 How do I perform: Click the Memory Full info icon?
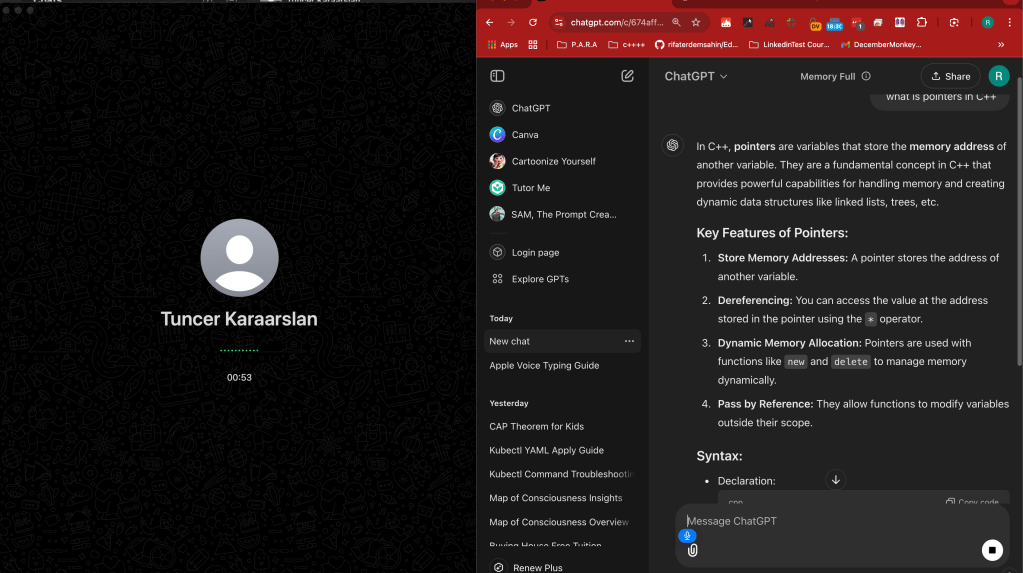pos(866,76)
